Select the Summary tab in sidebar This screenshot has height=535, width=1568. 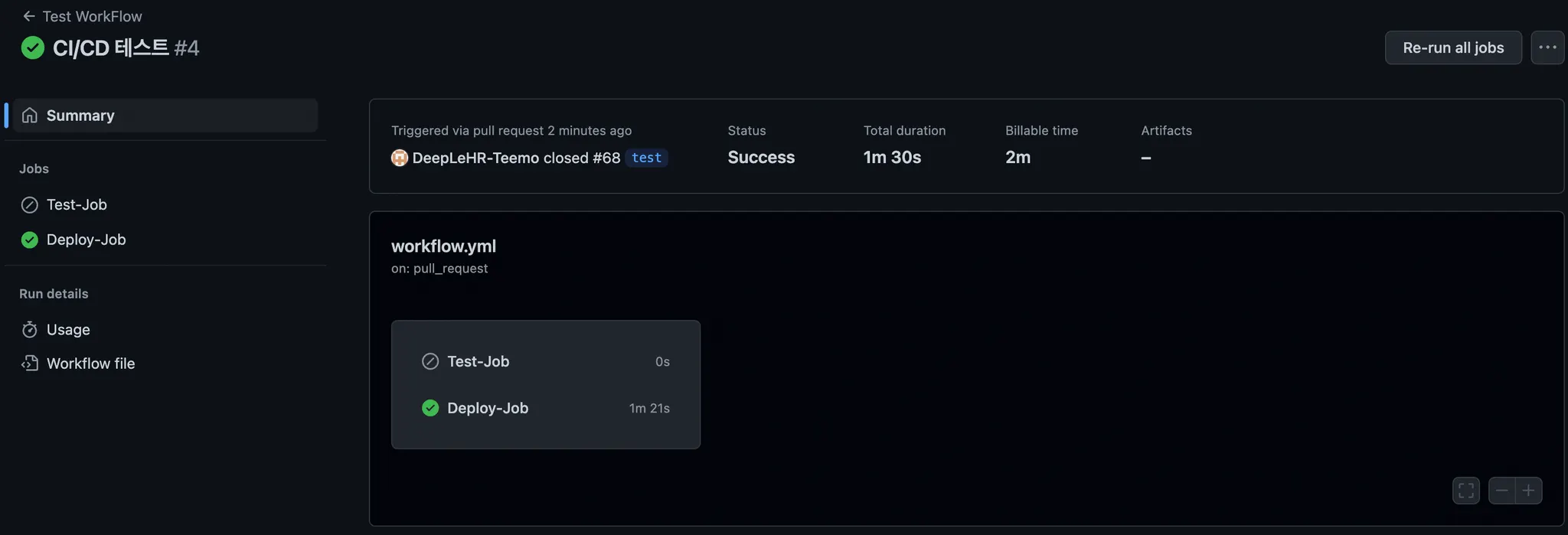tap(80, 116)
